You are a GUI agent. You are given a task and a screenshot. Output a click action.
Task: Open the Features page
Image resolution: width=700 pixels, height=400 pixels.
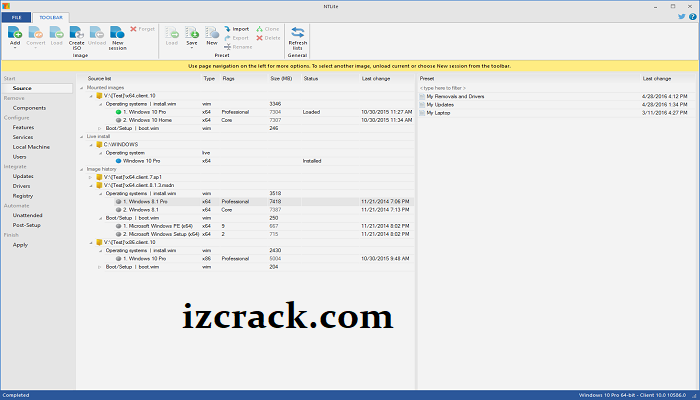[x=23, y=128]
